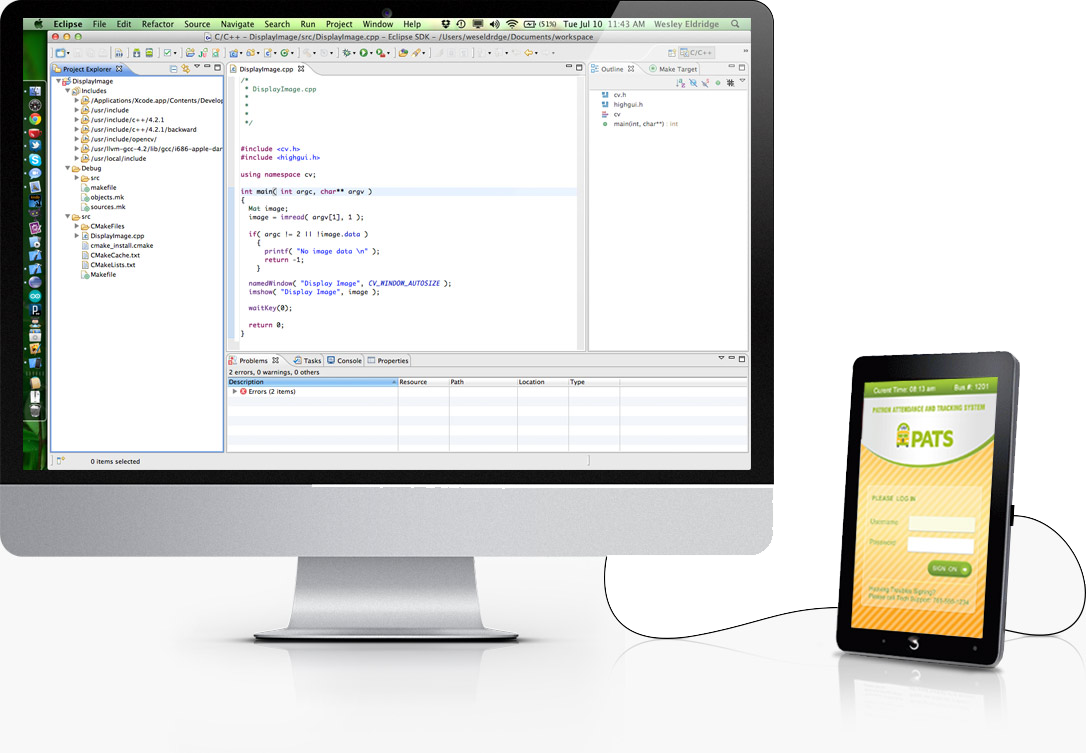
Task: Open the Refactor menu
Action: (x=158, y=24)
